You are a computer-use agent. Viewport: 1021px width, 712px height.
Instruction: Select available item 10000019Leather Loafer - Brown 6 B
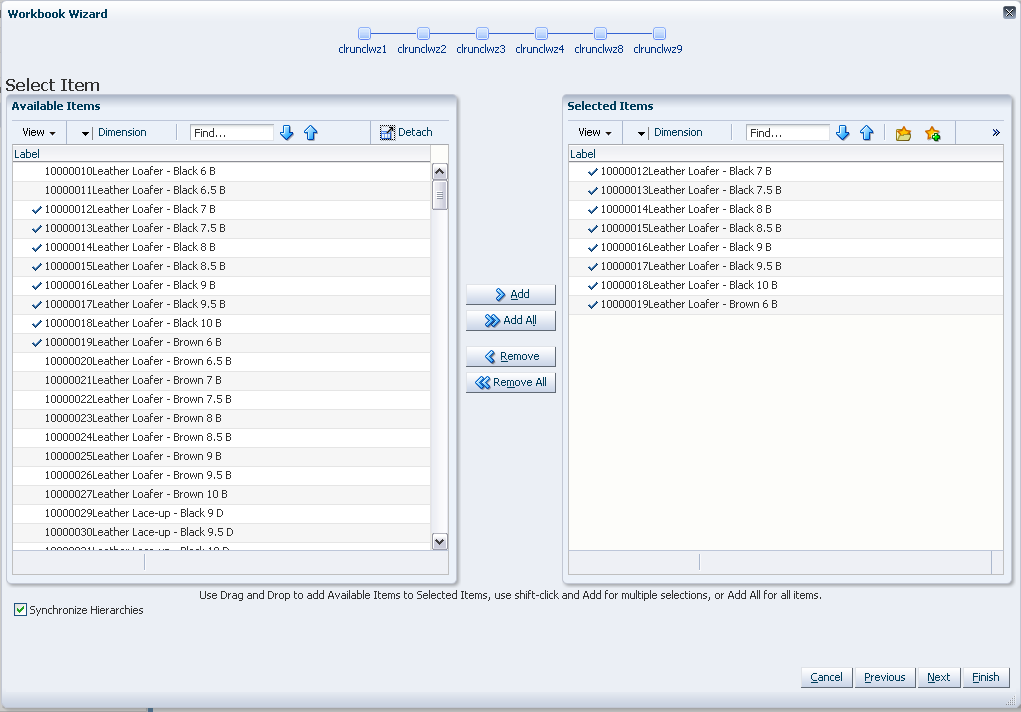pos(221,342)
